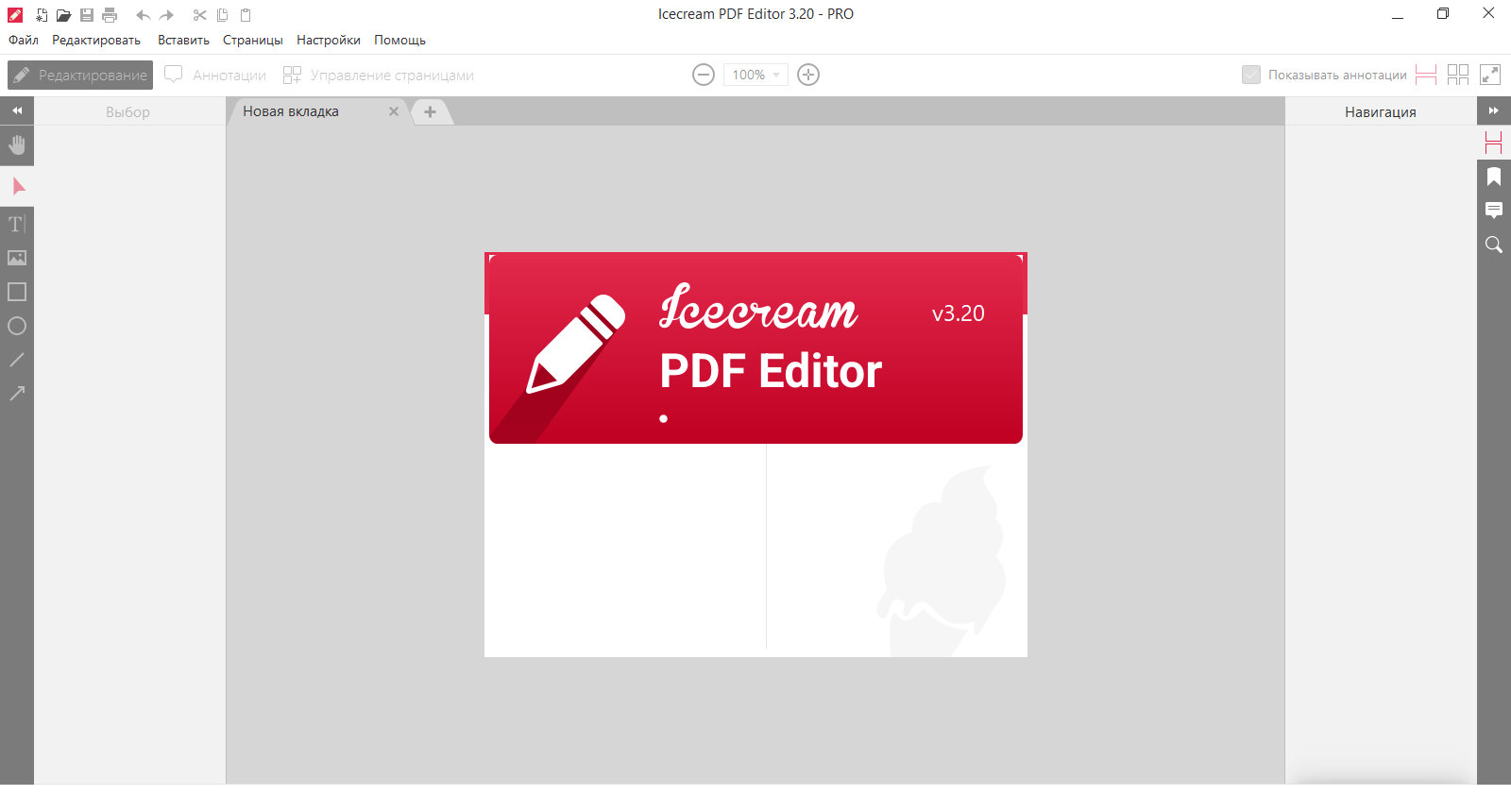Open Управление страницами mode
Screen dimensions: 1511x812
tap(379, 75)
